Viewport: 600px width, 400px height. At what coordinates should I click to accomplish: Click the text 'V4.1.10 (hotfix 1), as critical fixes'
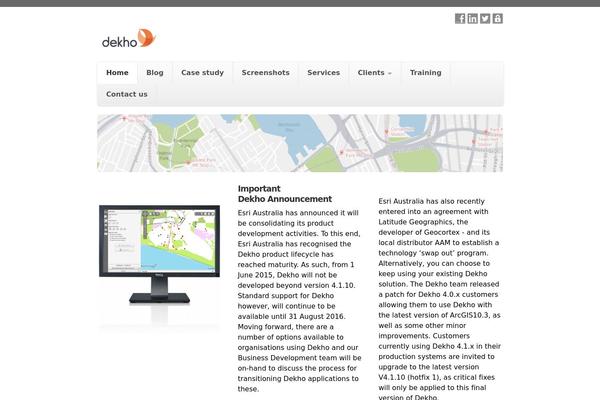point(437,377)
